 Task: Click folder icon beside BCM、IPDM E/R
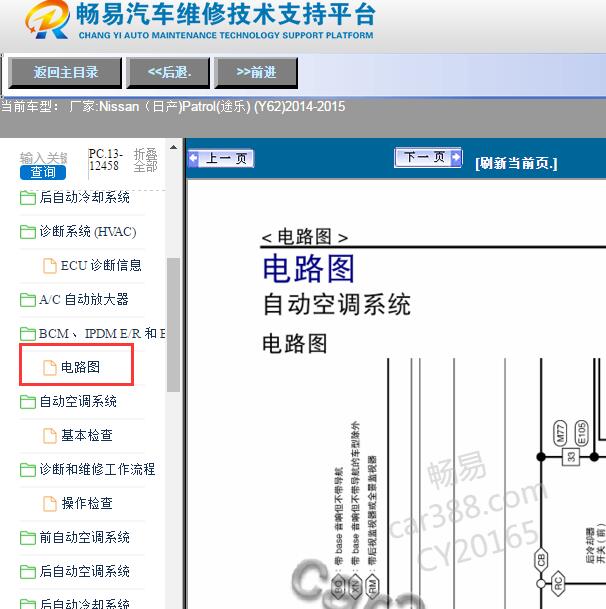[x=28, y=334]
